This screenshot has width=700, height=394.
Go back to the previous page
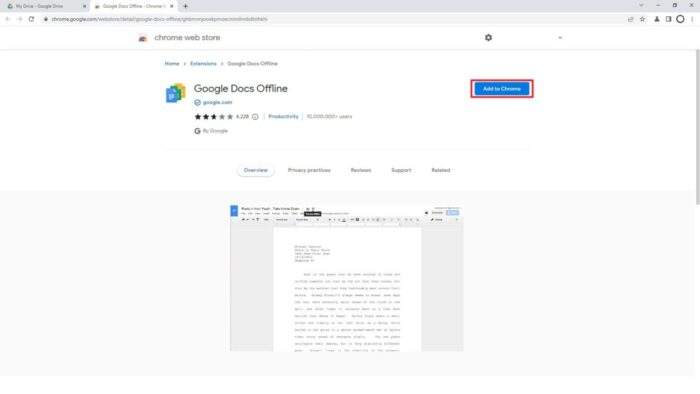pos(8,19)
